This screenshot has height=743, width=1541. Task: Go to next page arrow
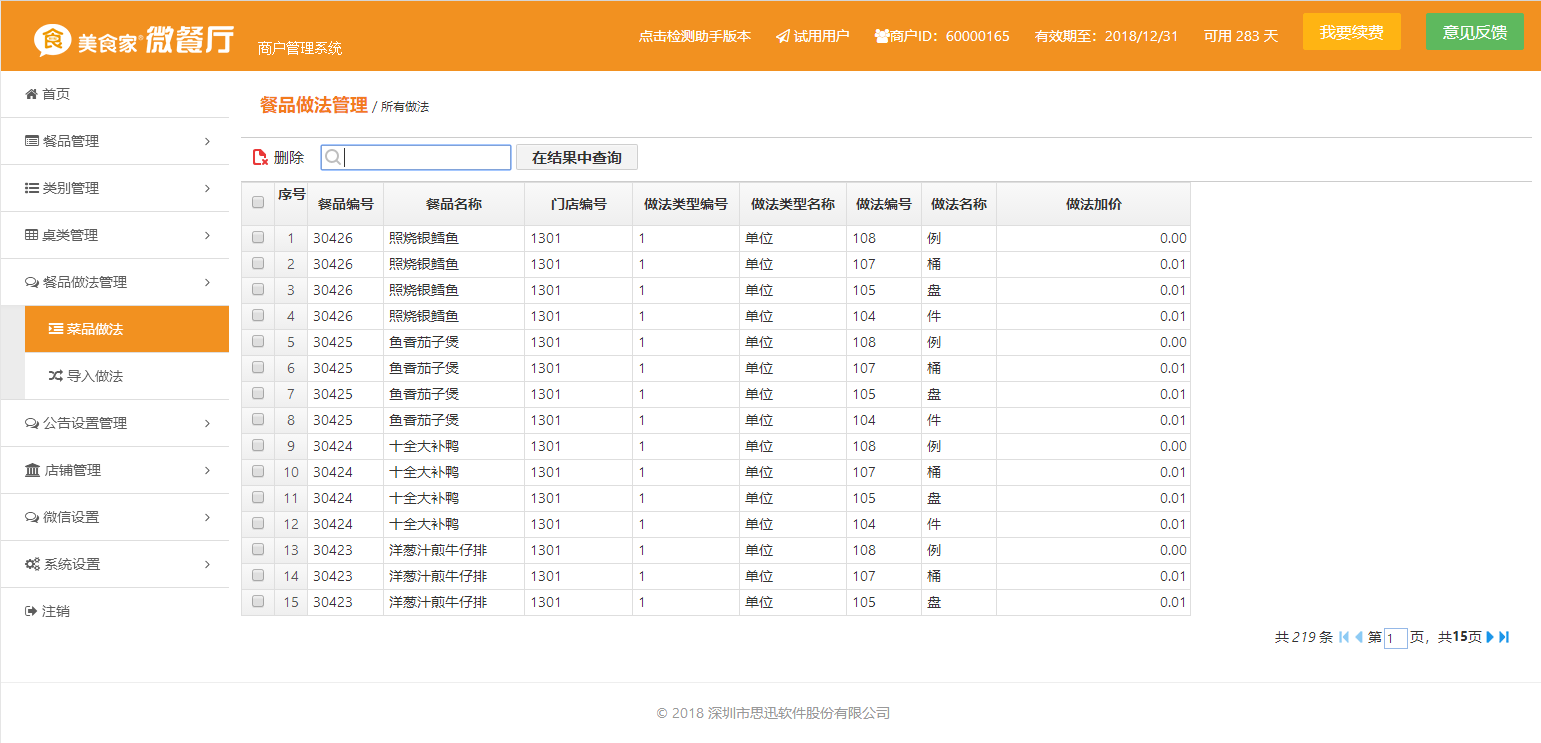(1490, 637)
